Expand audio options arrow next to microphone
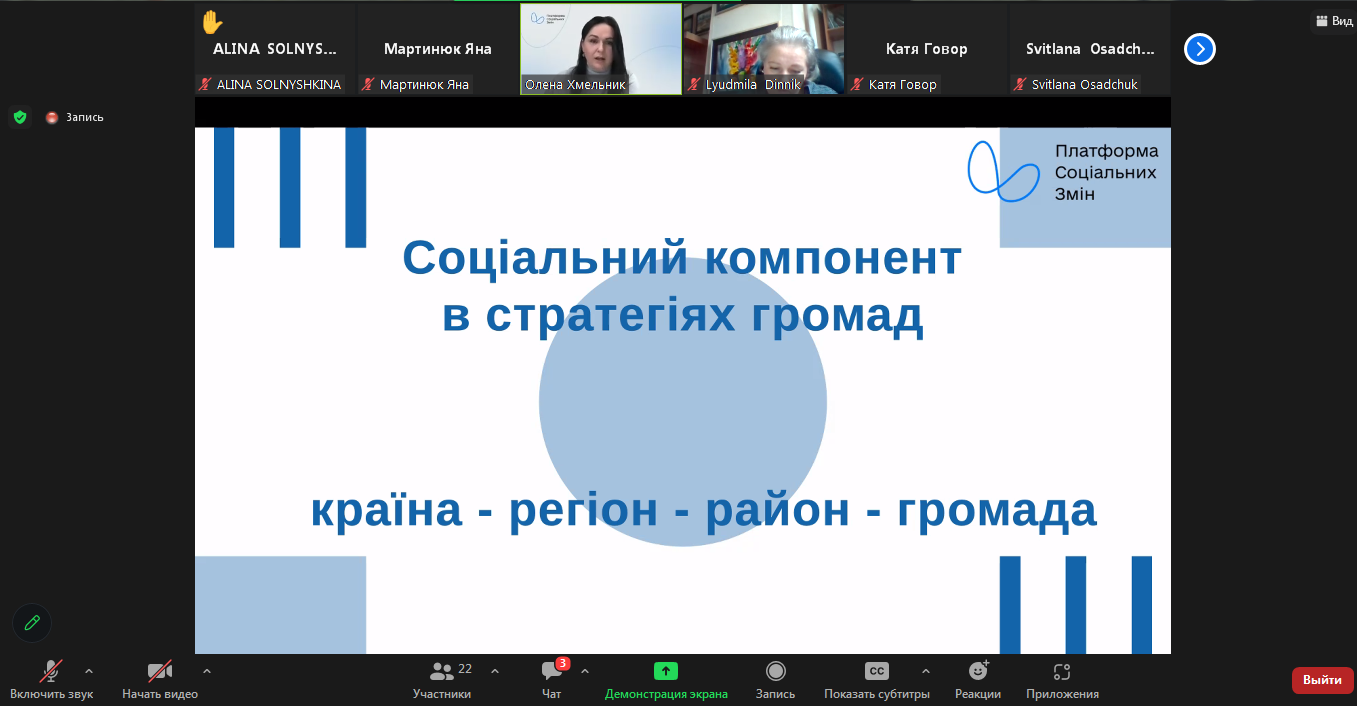This screenshot has width=1357, height=706. [89, 671]
